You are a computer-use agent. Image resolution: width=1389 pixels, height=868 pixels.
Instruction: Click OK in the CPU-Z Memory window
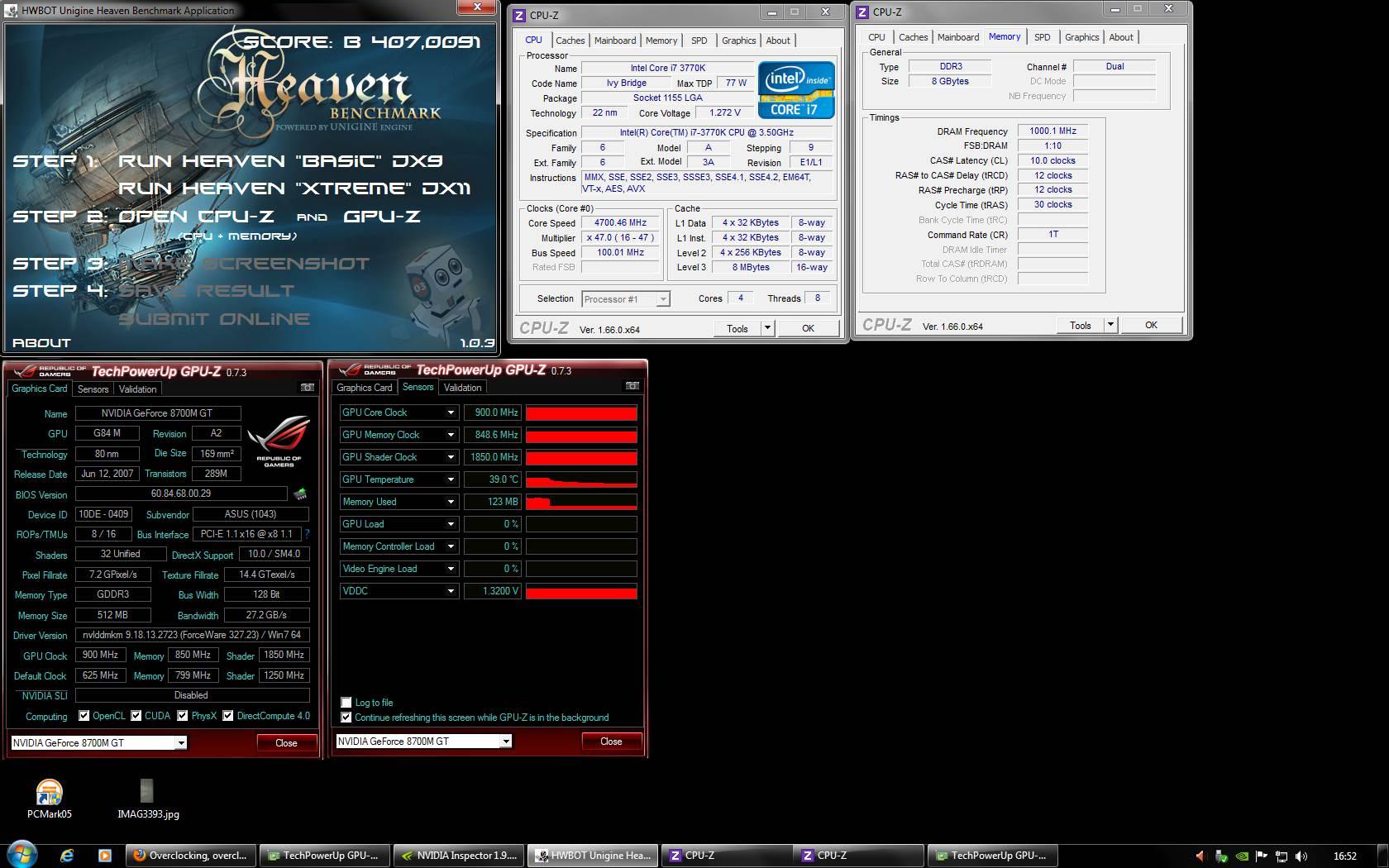(1151, 325)
